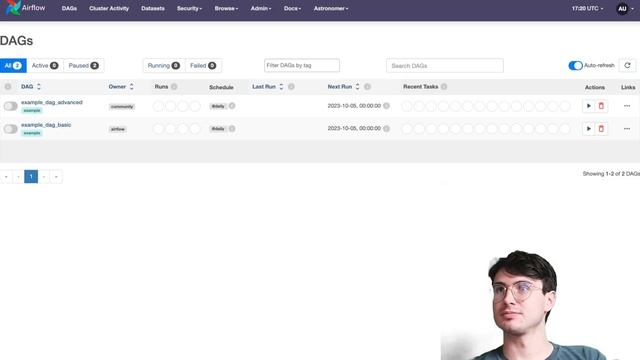Click Next Run date 2023-10-05 for example_dag_basic
Image resolution: width=640 pixels, height=360 pixels.
[354, 128]
